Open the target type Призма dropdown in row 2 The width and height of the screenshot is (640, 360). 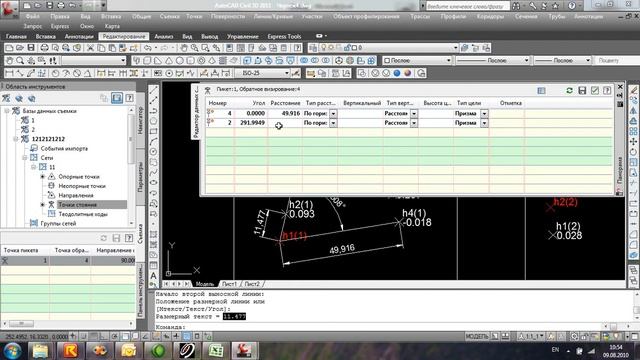[484, 123]
